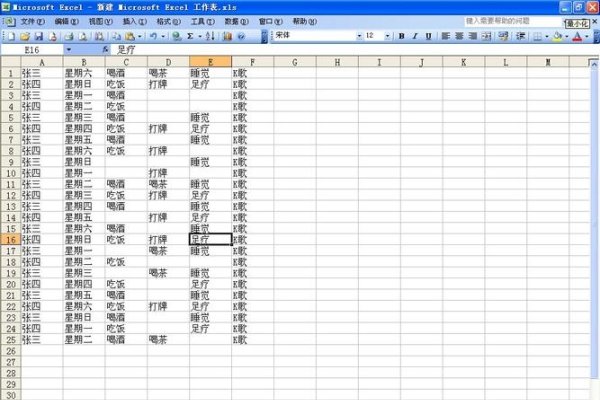Align text right in the formatting toolbar

[x=473, y=36]
